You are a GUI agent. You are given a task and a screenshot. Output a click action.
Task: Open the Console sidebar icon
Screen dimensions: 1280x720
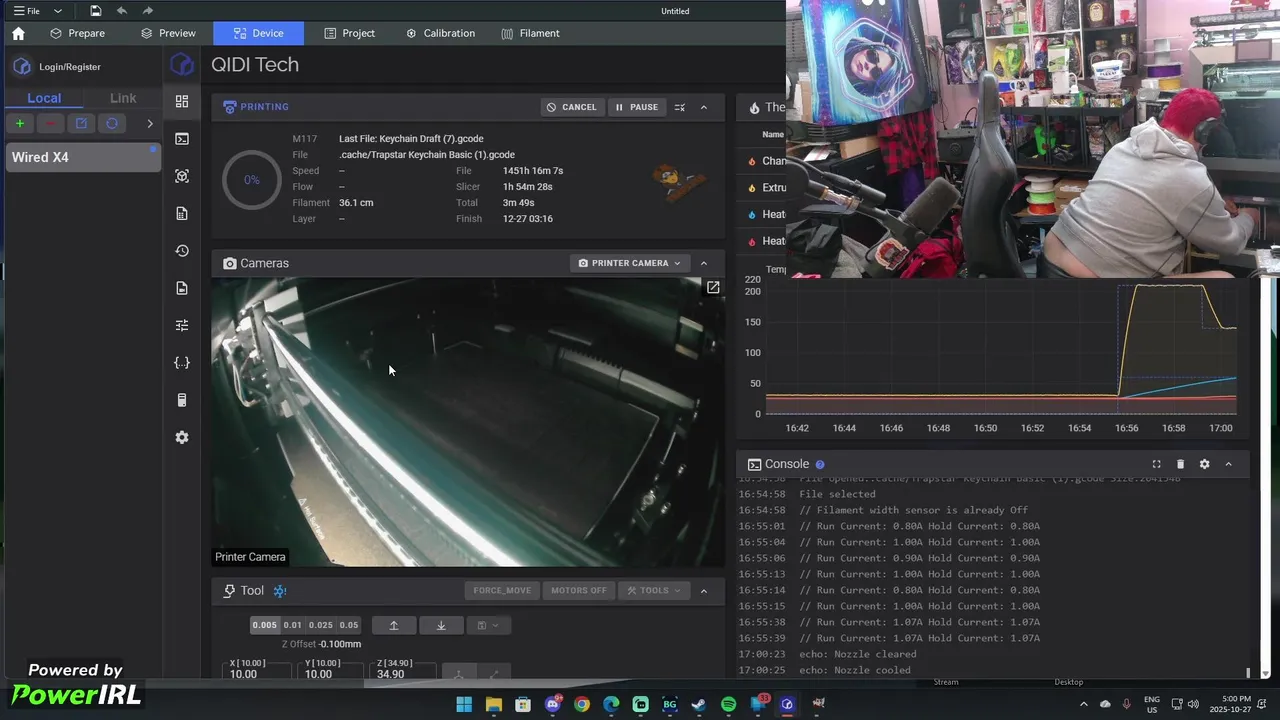pos(182,139)
